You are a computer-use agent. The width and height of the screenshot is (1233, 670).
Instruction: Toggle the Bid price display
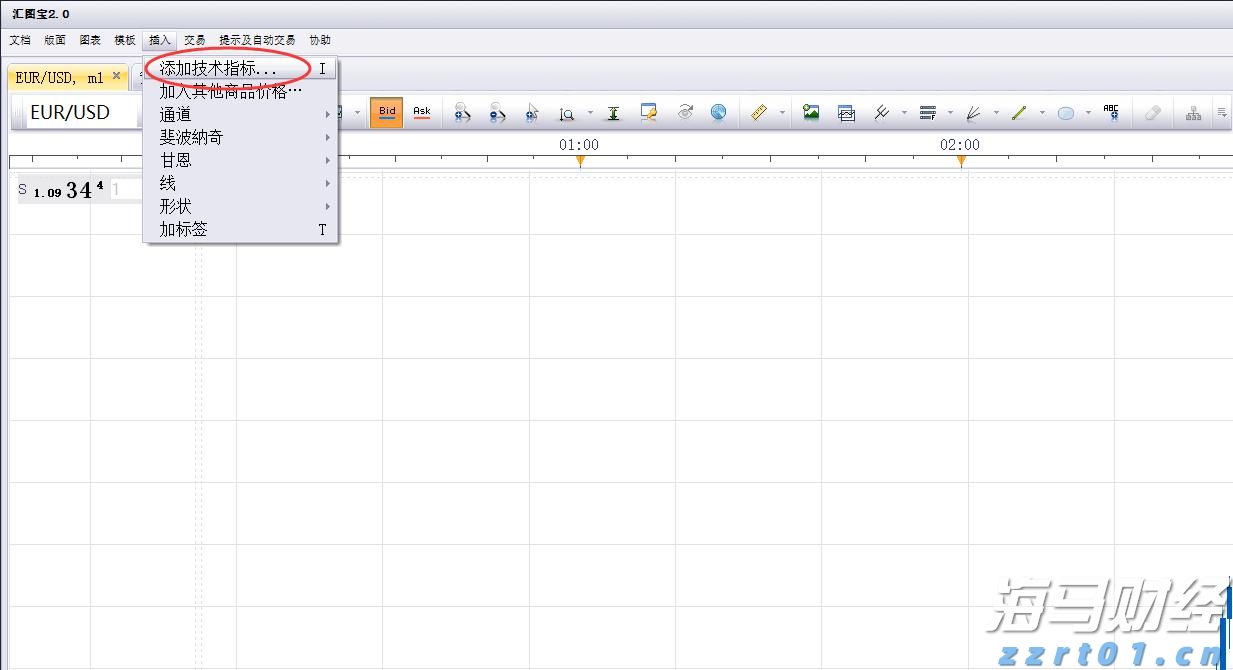click(x=387, y=112)
